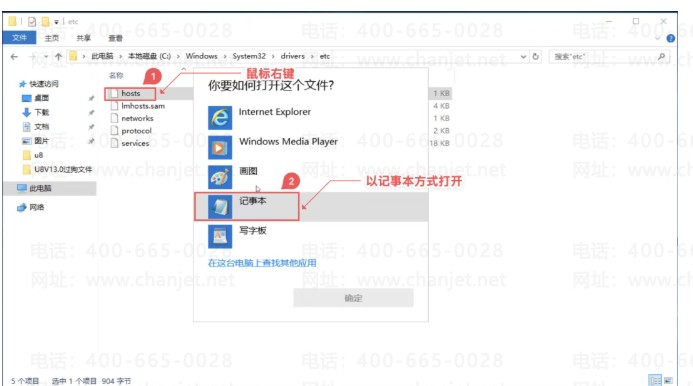Click etc breadcrumb segment
This screenshot has width=693, height=386.
325,56
